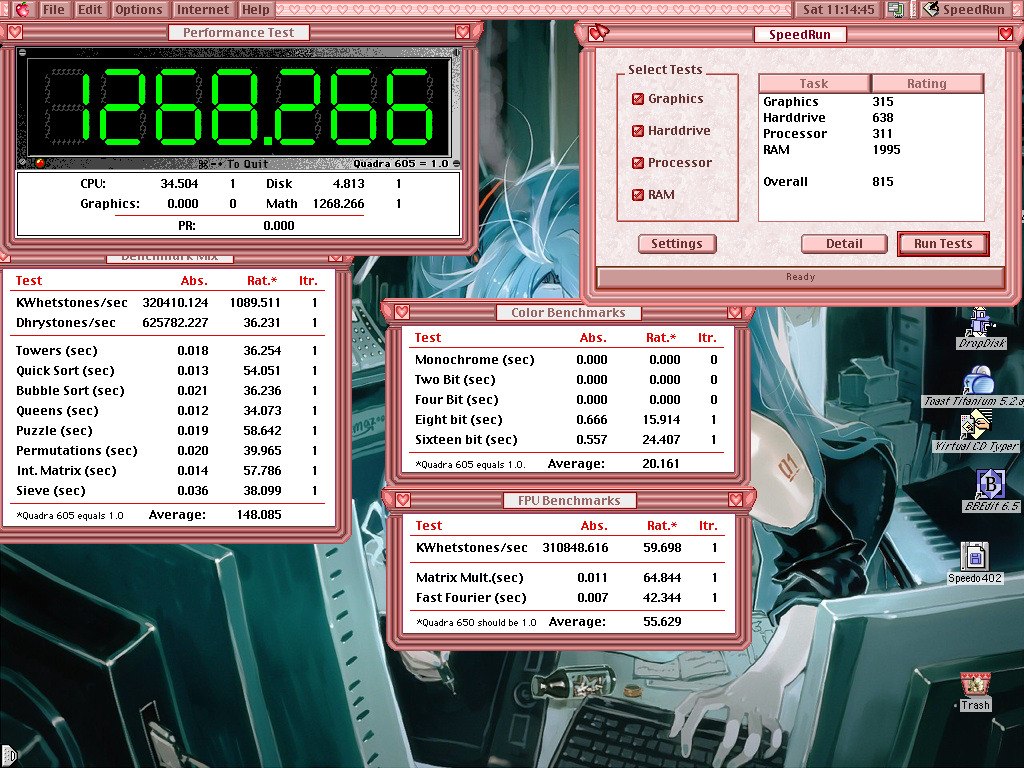Click the DropDisk desktop icon
This screenshot has height=768, width=1024.
pyautogui.click(x=980, y=322)
